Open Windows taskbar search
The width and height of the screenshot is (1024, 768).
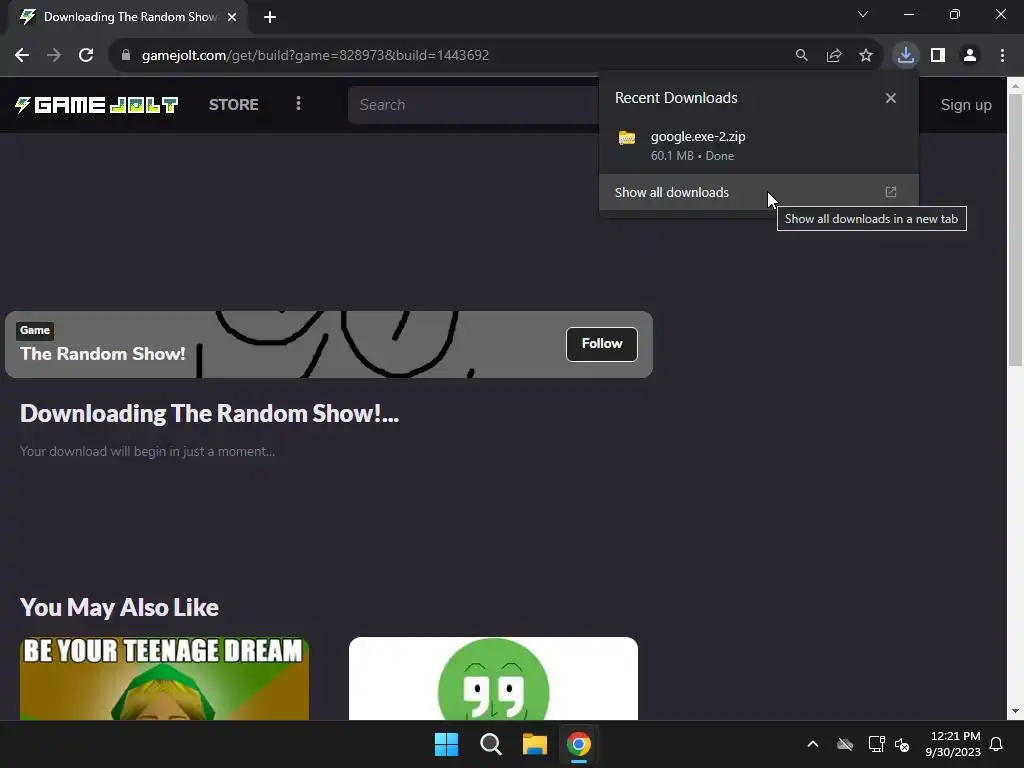click(490, 744)
